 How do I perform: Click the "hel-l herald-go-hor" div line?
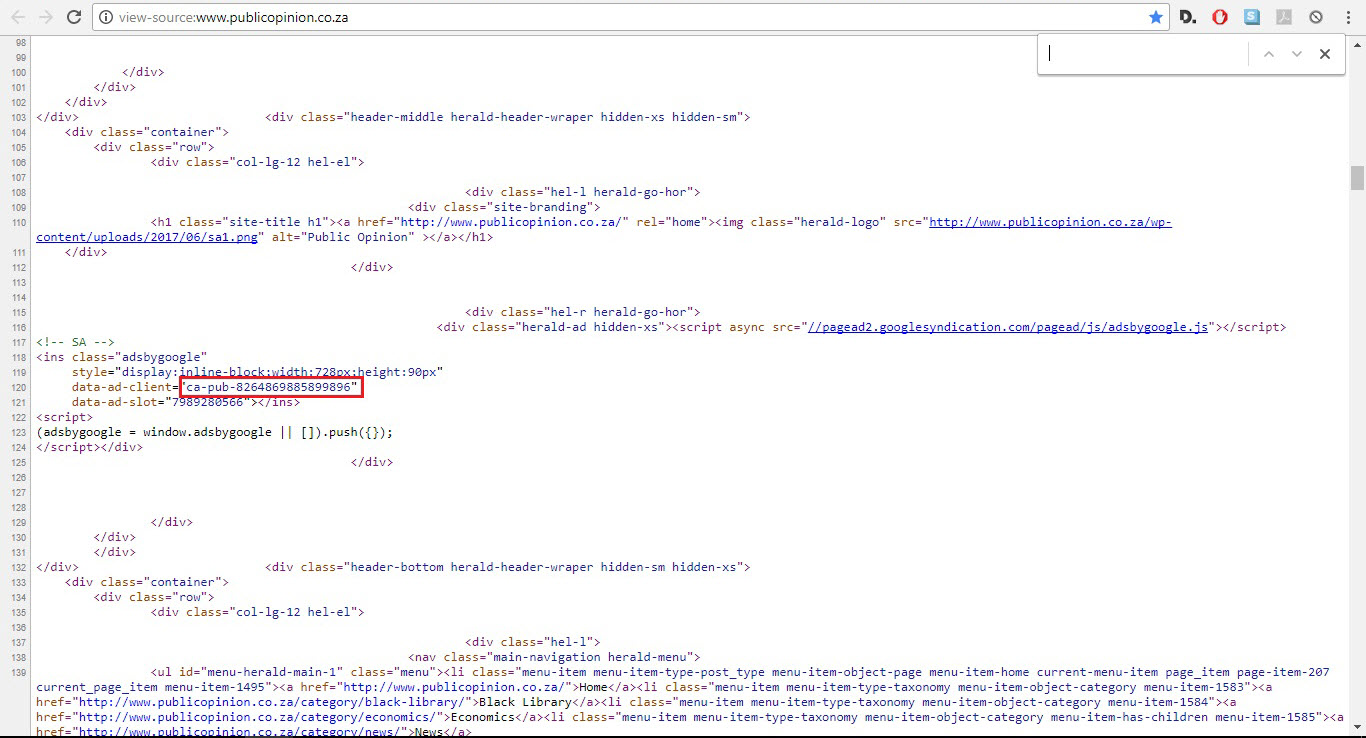(583, 192)
